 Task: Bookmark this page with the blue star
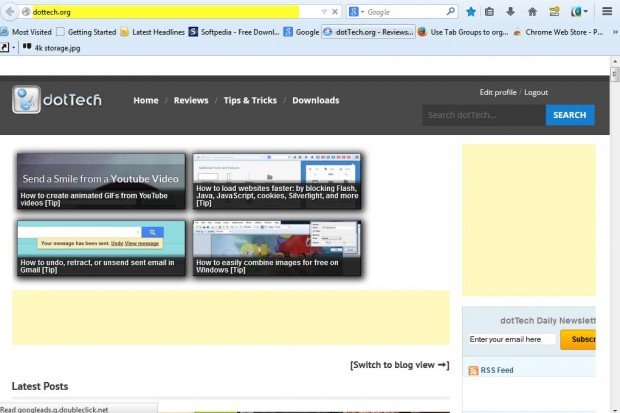(x=471, y=12)
